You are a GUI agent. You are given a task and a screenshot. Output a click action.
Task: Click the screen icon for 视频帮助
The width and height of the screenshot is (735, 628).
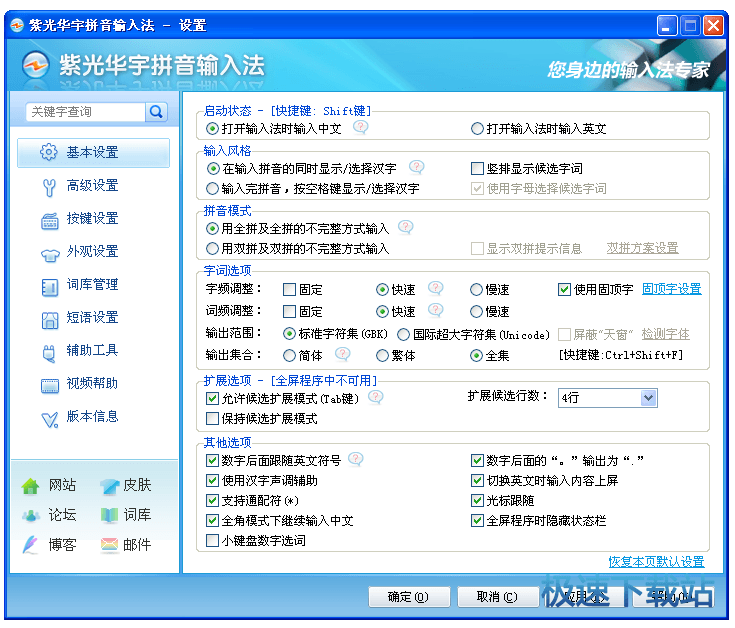50,386
